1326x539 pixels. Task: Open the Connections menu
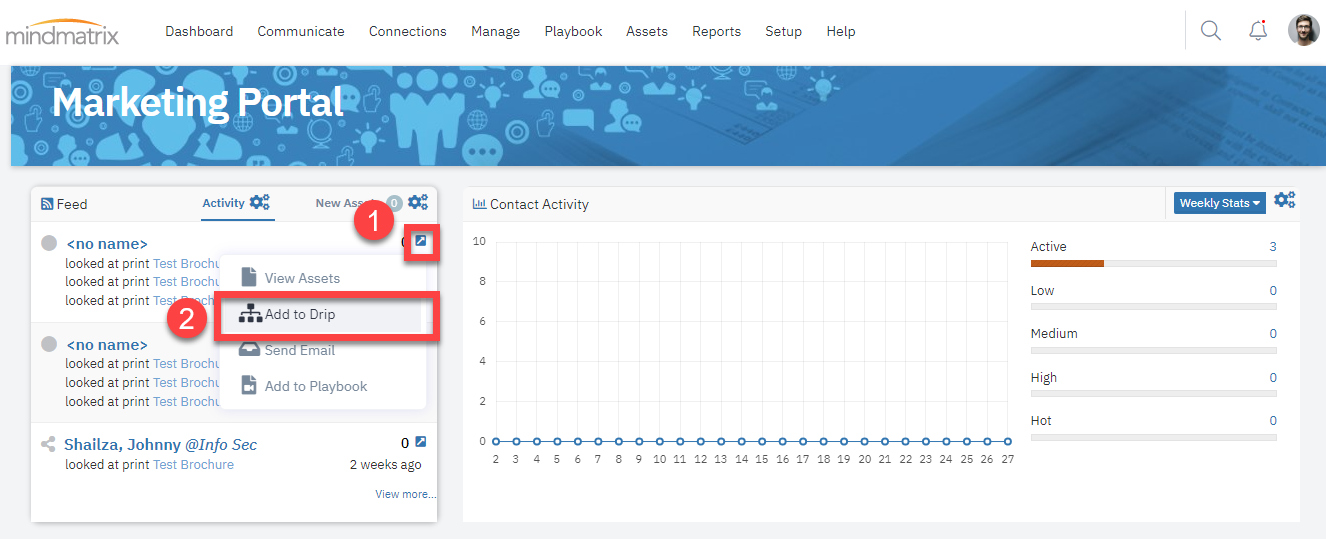tap(408, 31)
